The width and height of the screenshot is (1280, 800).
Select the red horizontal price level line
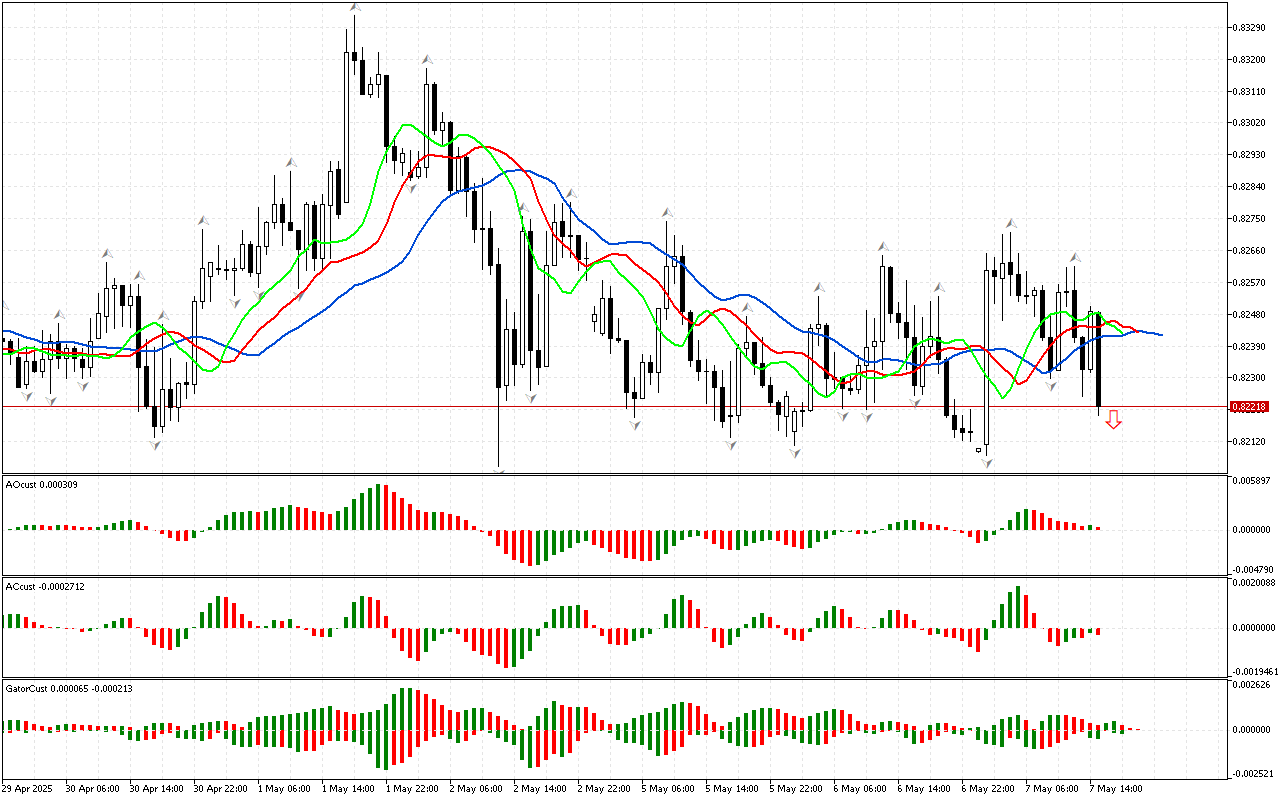(600, 407)
